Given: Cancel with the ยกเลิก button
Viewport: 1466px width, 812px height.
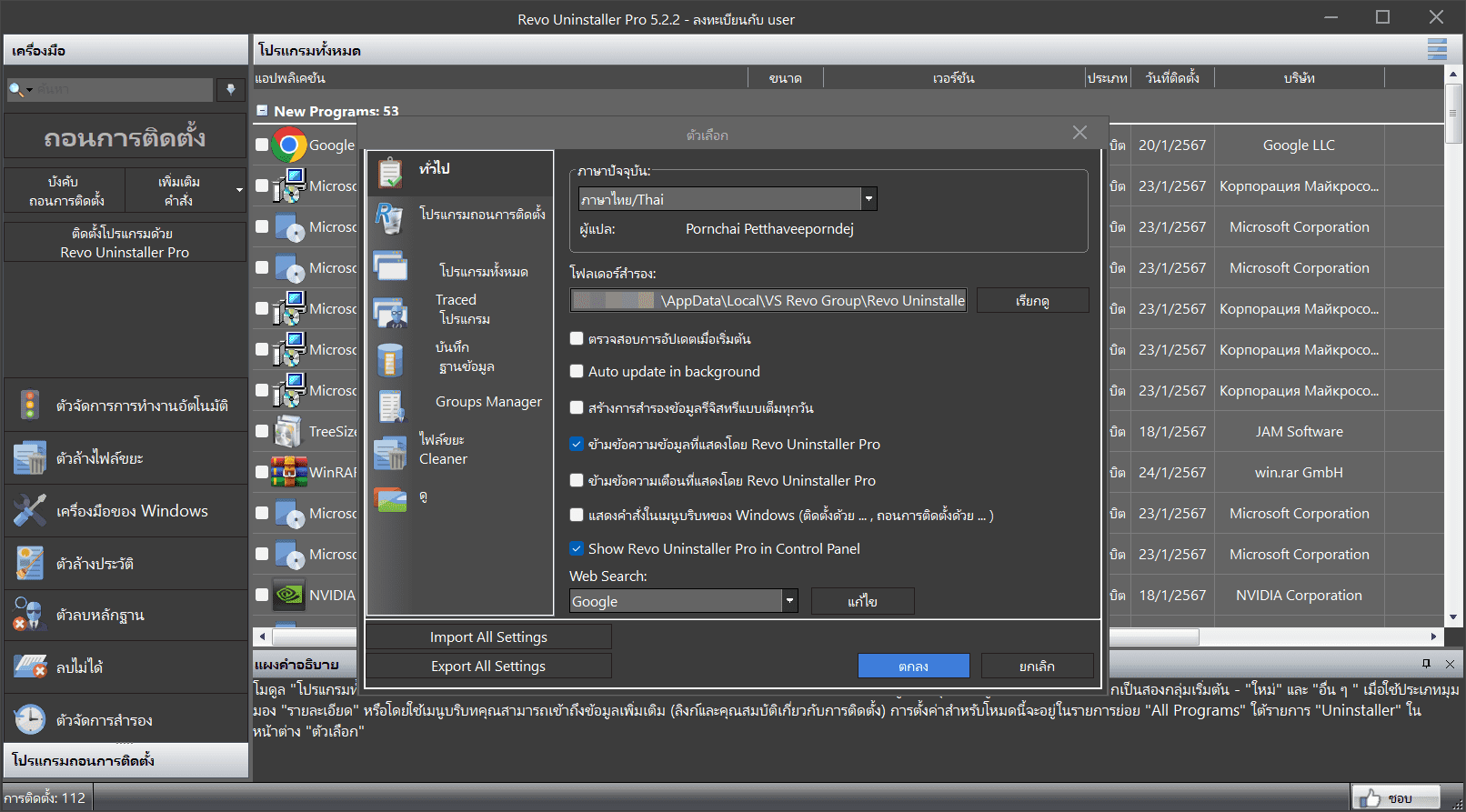Looking at the screenshot, I should pyautogui.click(x=1037, y=666).
